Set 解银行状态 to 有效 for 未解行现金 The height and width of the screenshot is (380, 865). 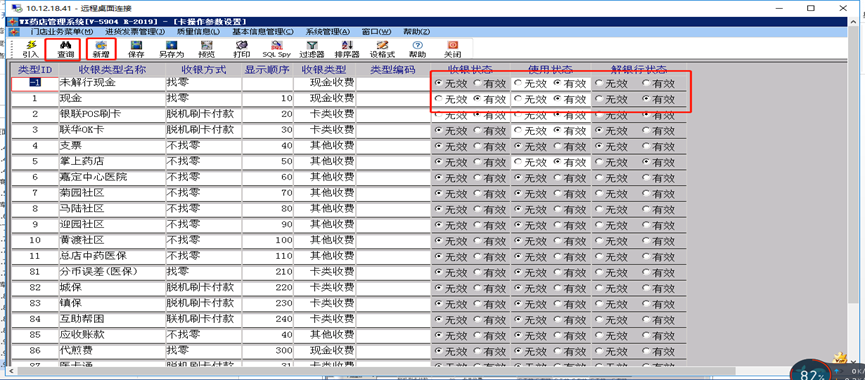647,84
